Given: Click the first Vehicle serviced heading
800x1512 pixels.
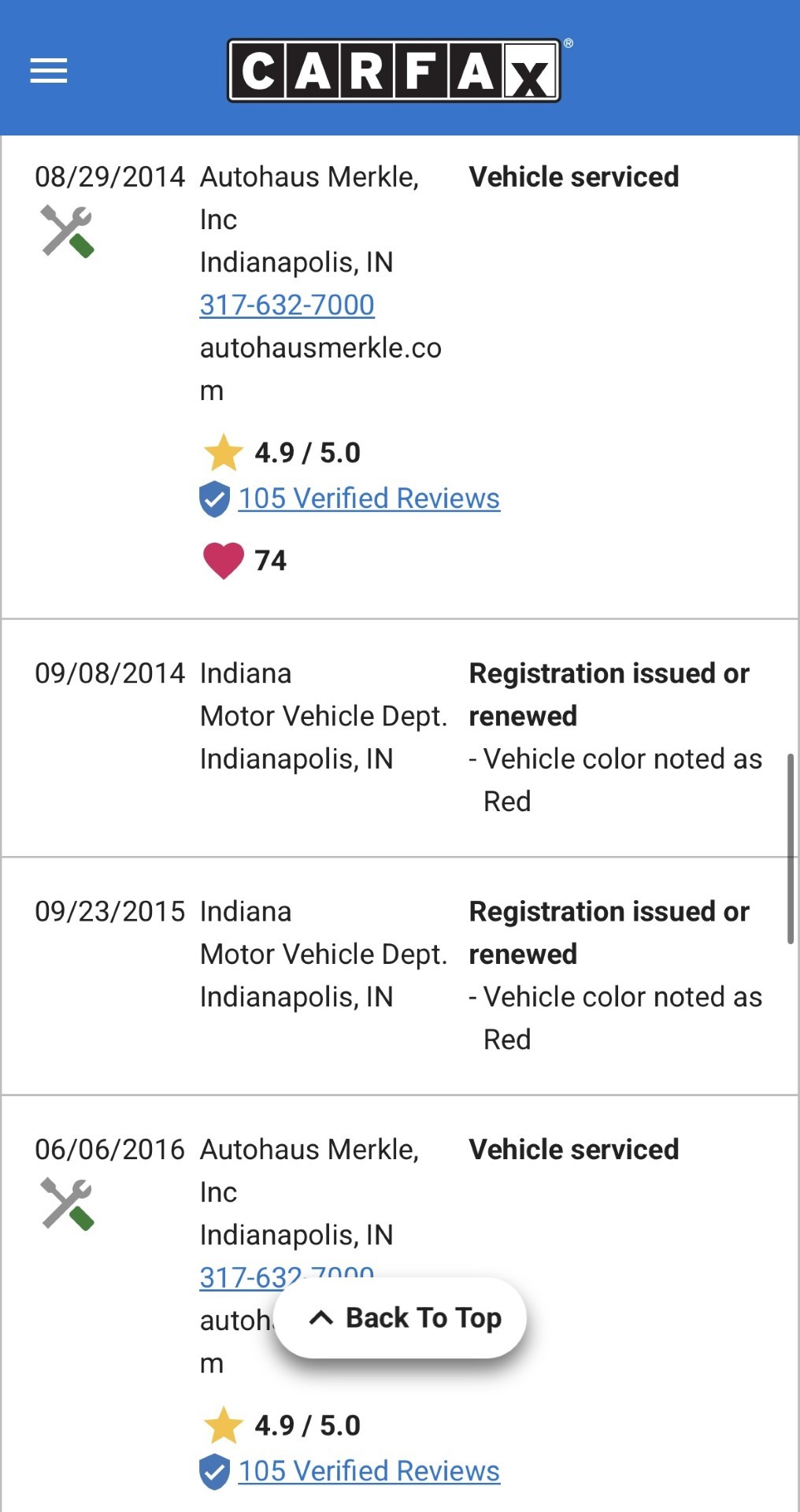Looking at the screenshot, I should point(573,177).
